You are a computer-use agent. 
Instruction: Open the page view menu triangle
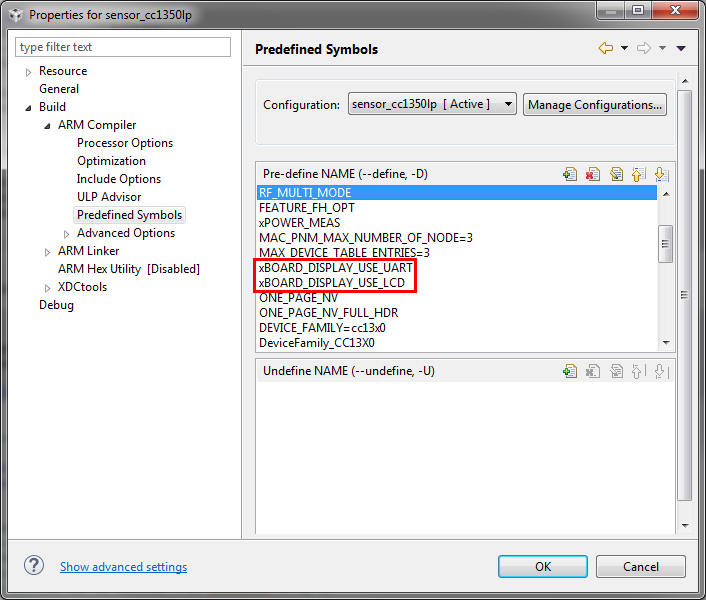(x=681, y=48)
